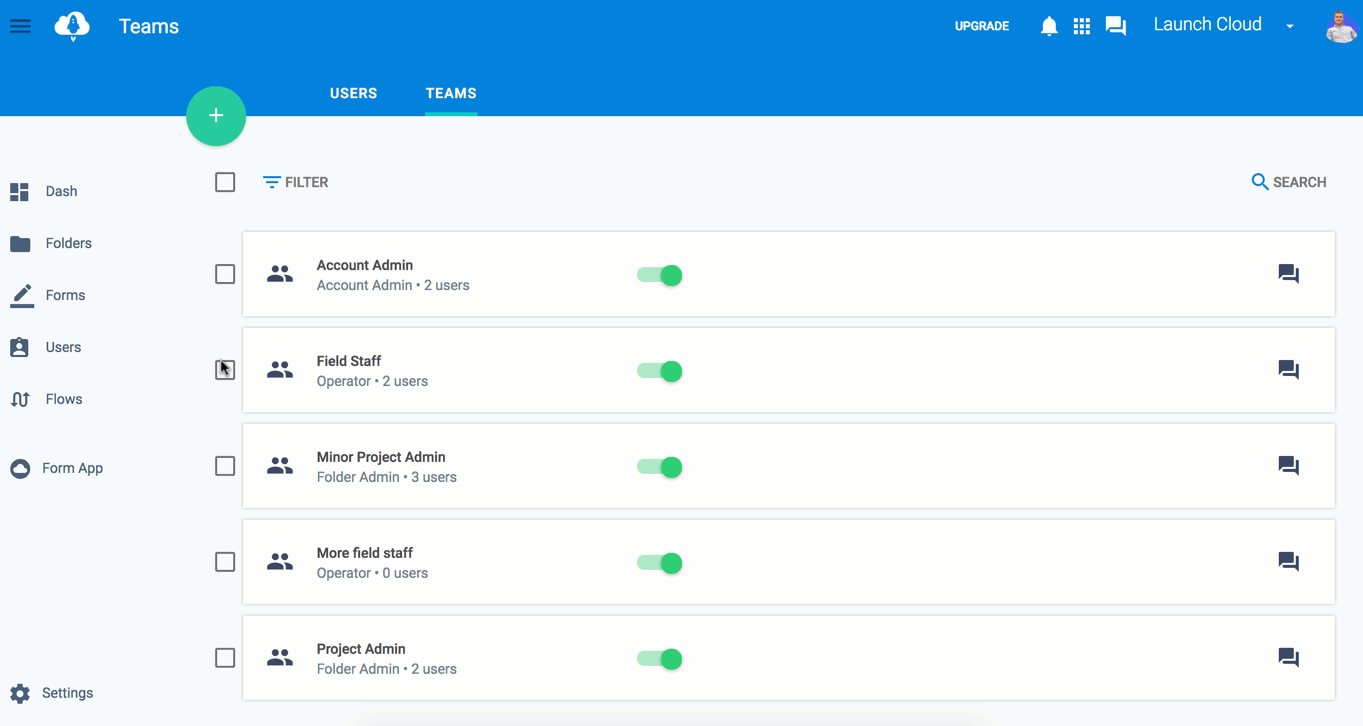Click the UPGRADE button
This screenshot has width=1363, height=726.
[982, 26]
